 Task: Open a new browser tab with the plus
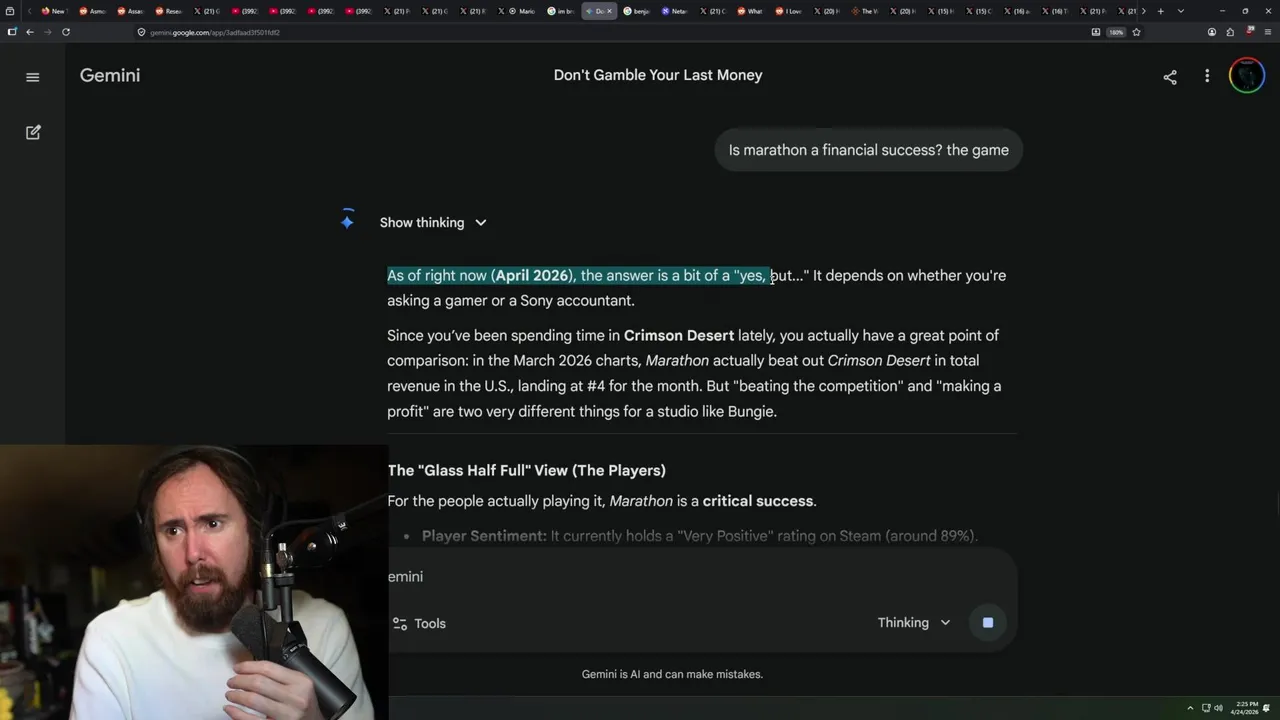(1160, 11)
